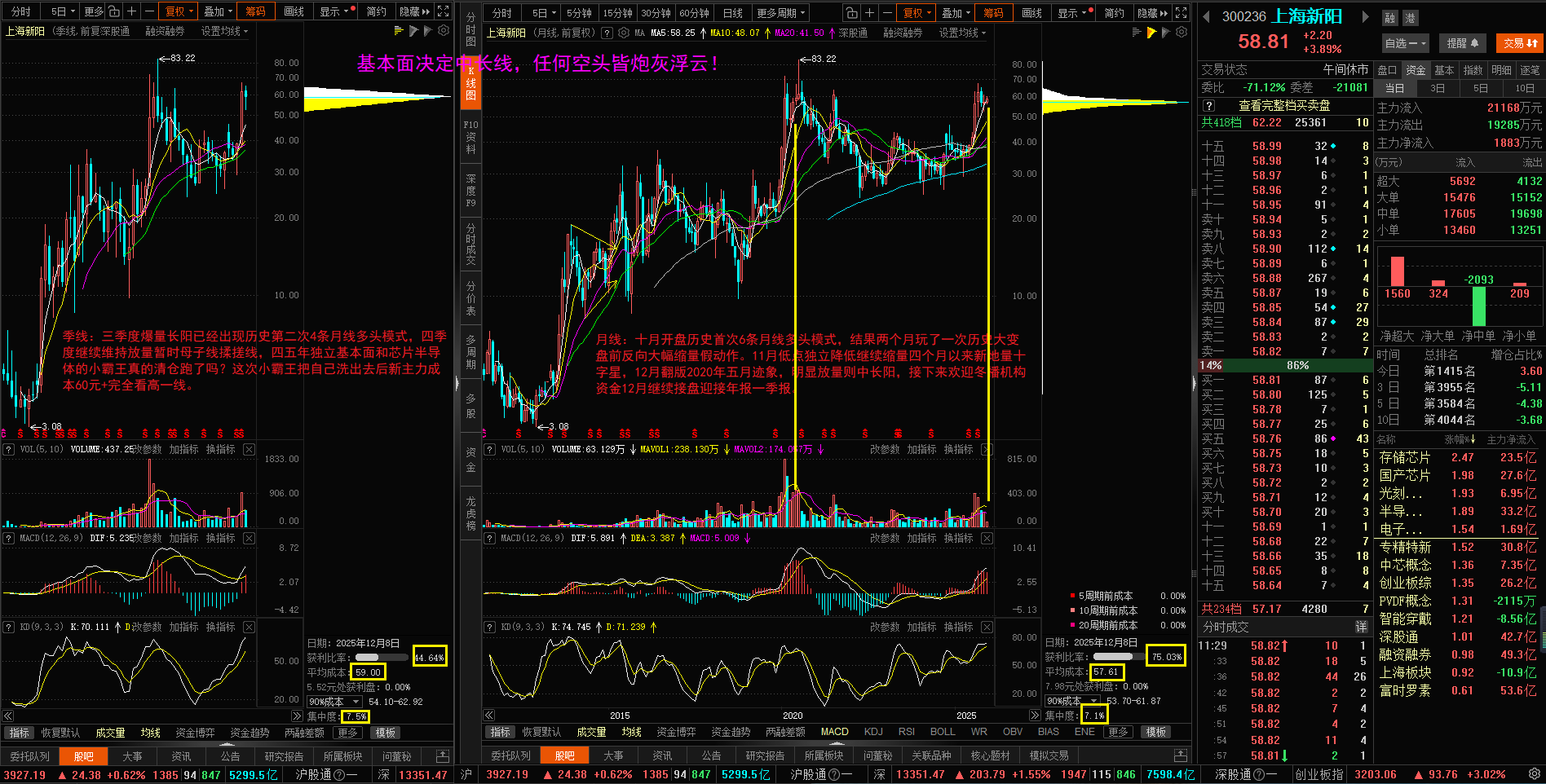Screen dimensions: 1546x784
Task: Open MA indicator gear icon on monthly chart
Action: click(x=624, y=33)
